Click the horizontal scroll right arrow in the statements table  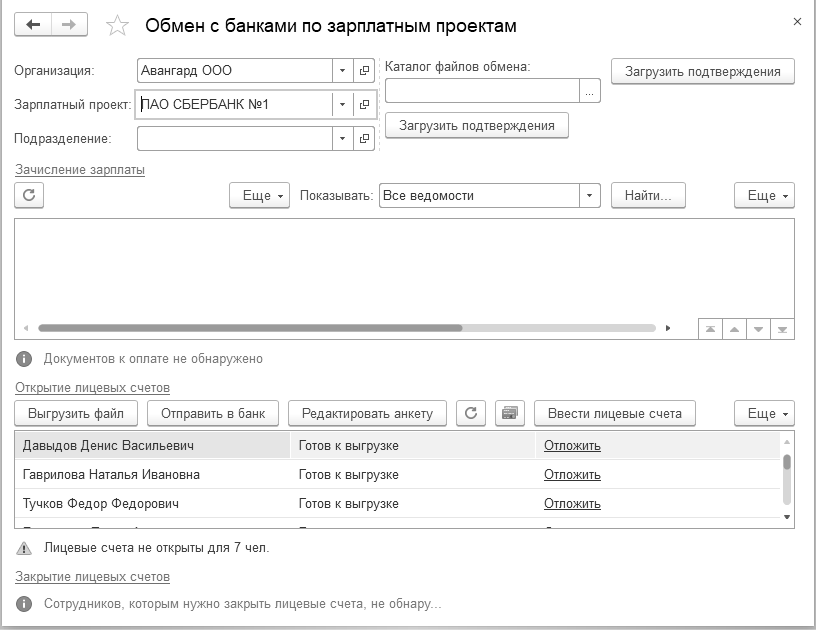(x=668, y=328)
